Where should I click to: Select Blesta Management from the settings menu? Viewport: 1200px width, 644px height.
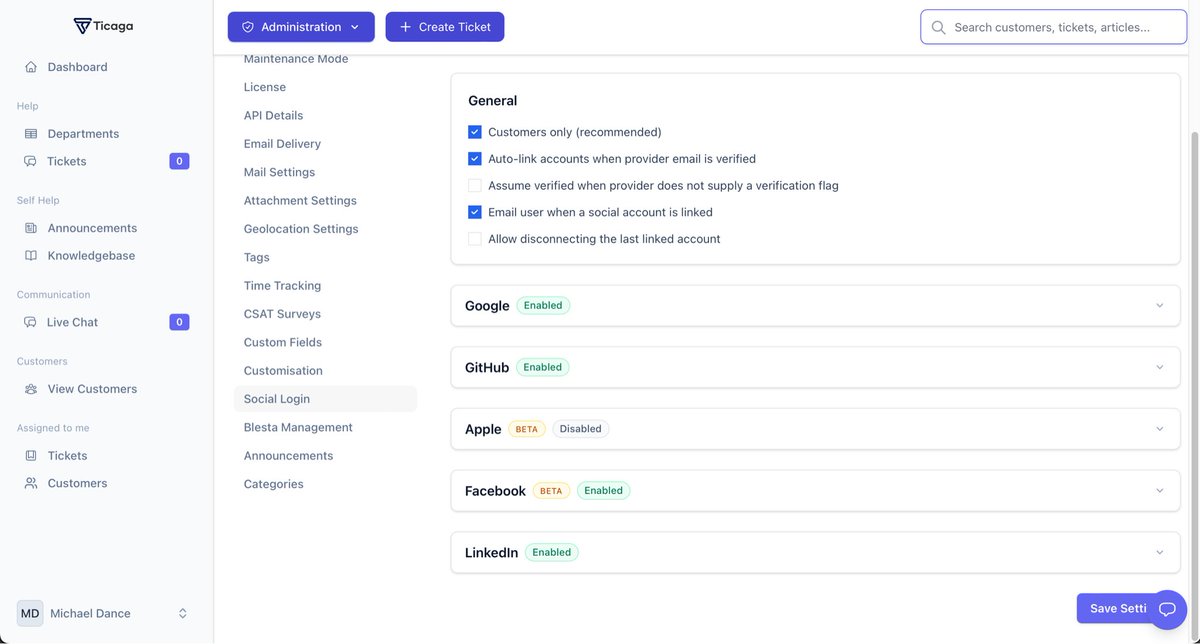[298, 427]
